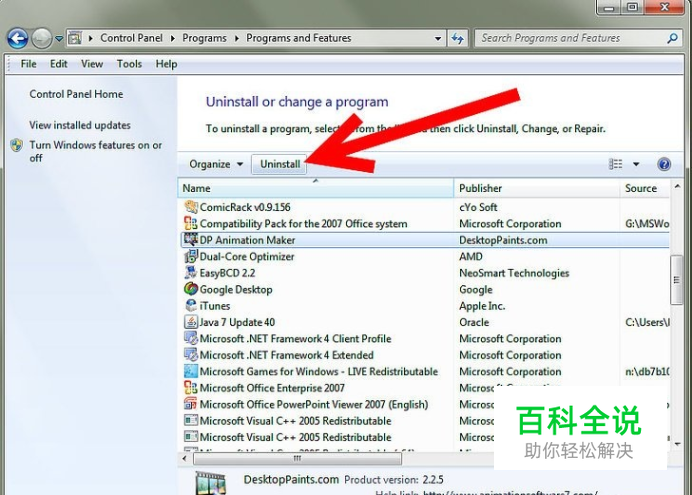Click the change view icon

coord(616,164)
